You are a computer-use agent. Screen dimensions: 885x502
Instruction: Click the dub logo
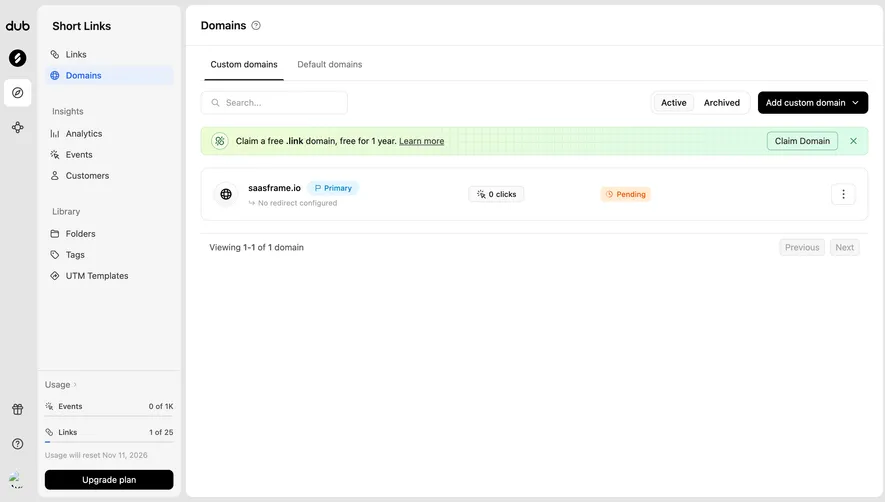tap(17, 26)
